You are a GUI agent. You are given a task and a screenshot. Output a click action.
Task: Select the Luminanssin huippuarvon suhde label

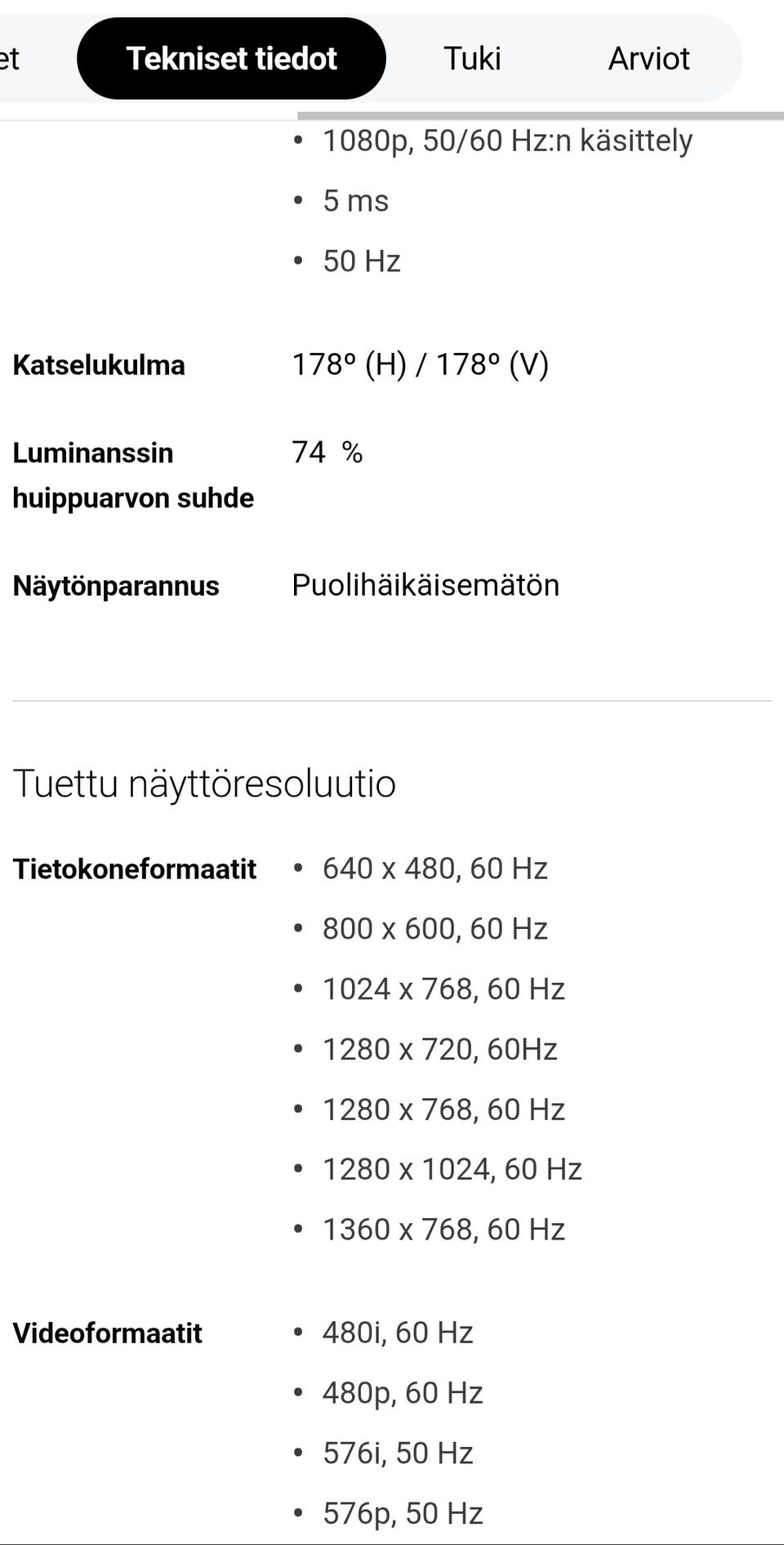(133, 474)
